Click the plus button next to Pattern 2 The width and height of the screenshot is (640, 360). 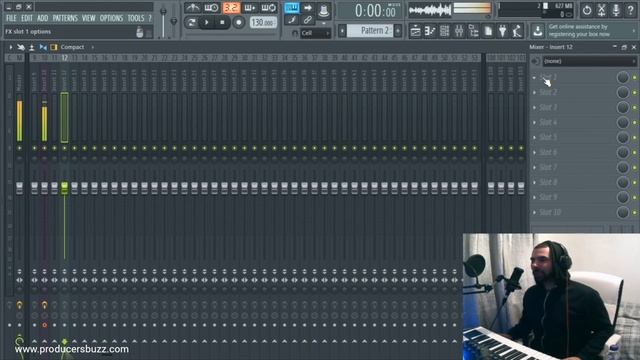pyautogui.click(x=398, y=31)
